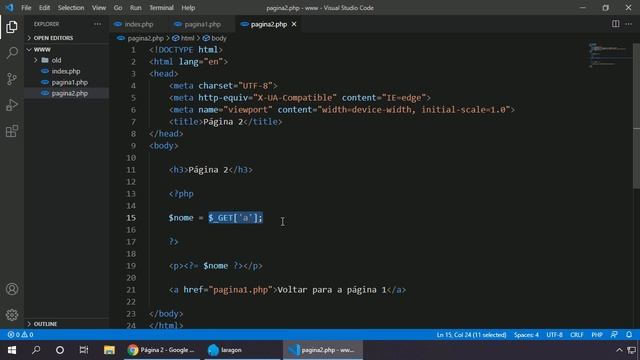The height and width of the screenshot is (360, 640).
Task: Open the Terminal menu
Action: point(161,8)
